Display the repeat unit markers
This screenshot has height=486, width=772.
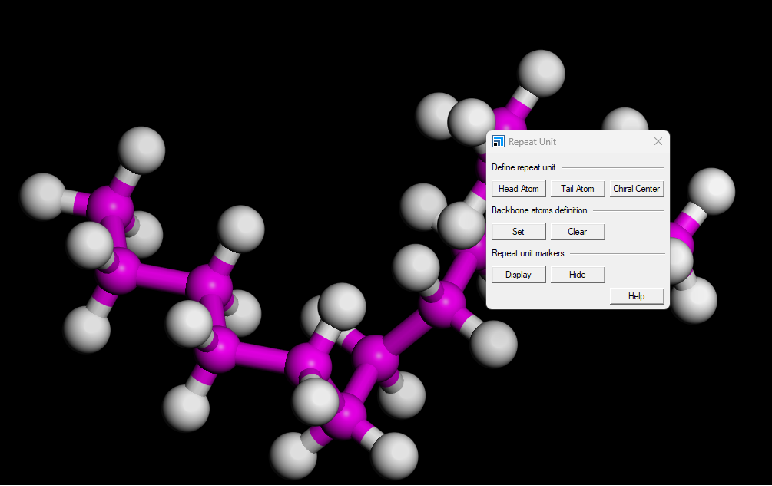[x=518, y=274]
